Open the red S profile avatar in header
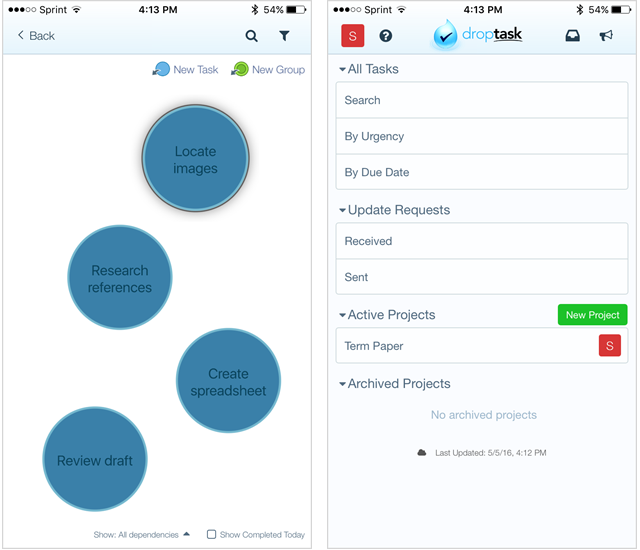640x550 pixels. (353, 36)
